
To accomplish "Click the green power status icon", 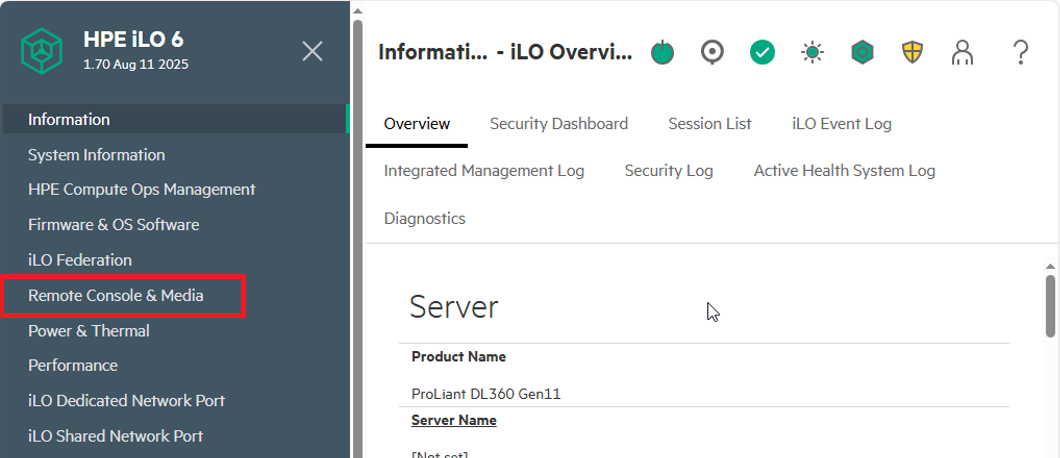I will [x=662, y=53].
